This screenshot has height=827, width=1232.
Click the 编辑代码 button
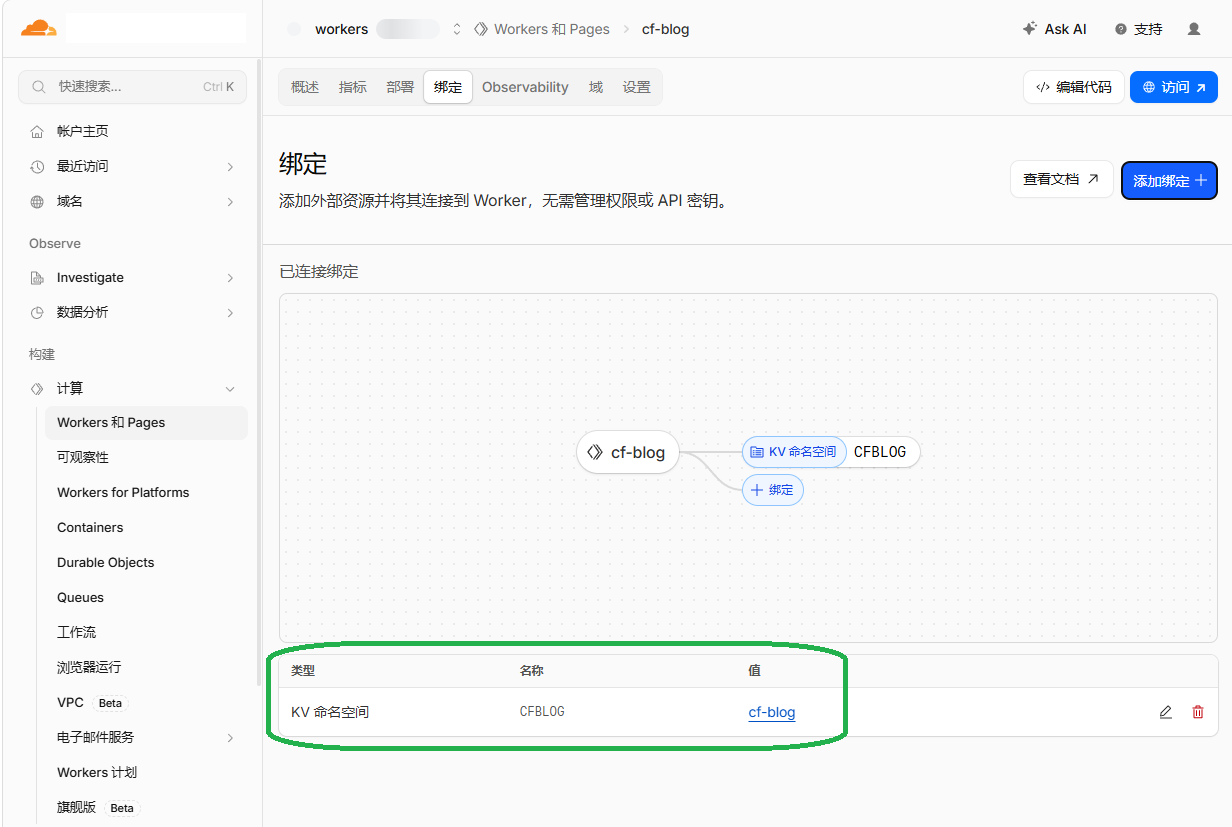tap(1073, 87)
